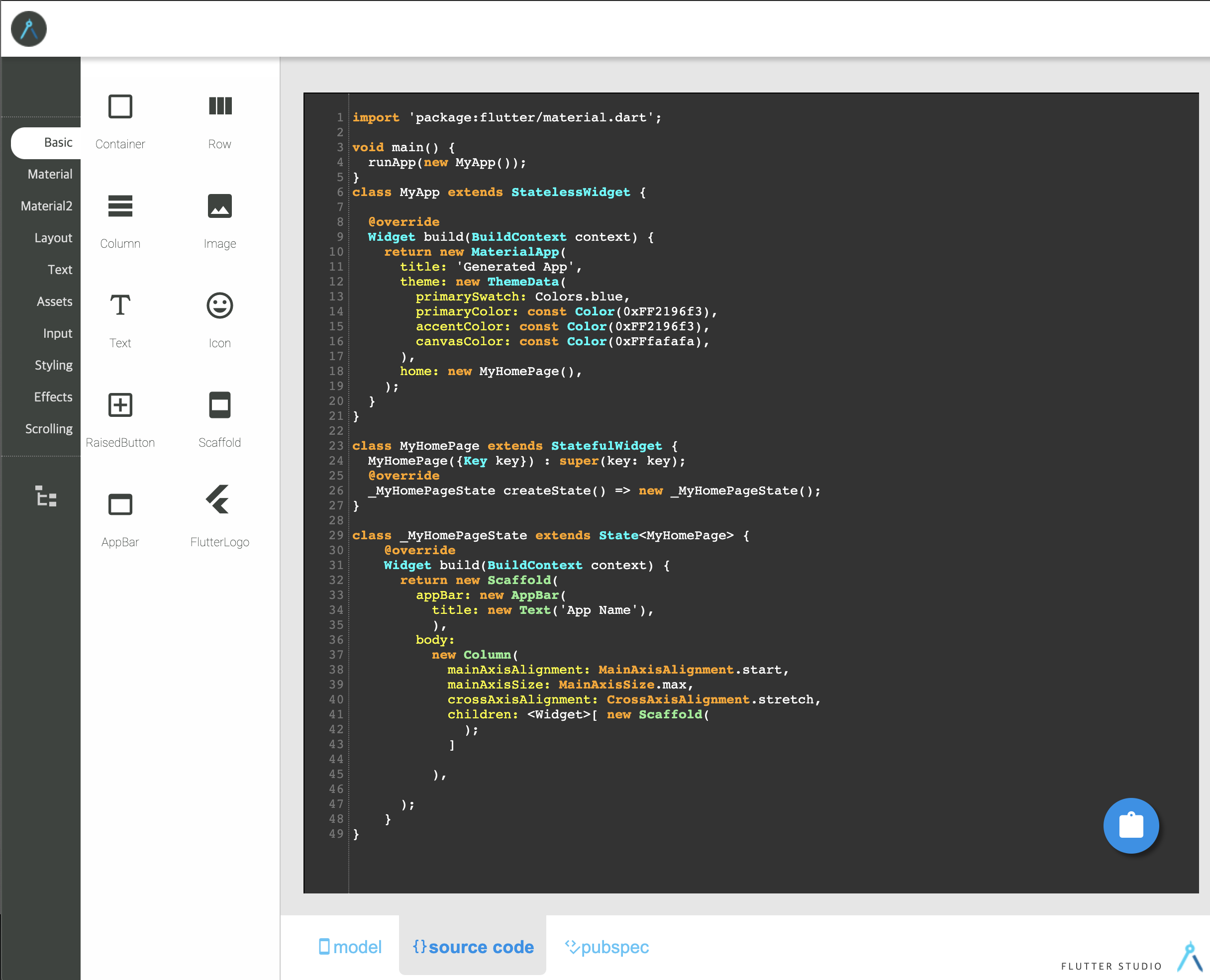Image resolution: width=1210 pixels, height=980 pixels.
Task: Pick the Scaffold widget icon
Action: 219,405
